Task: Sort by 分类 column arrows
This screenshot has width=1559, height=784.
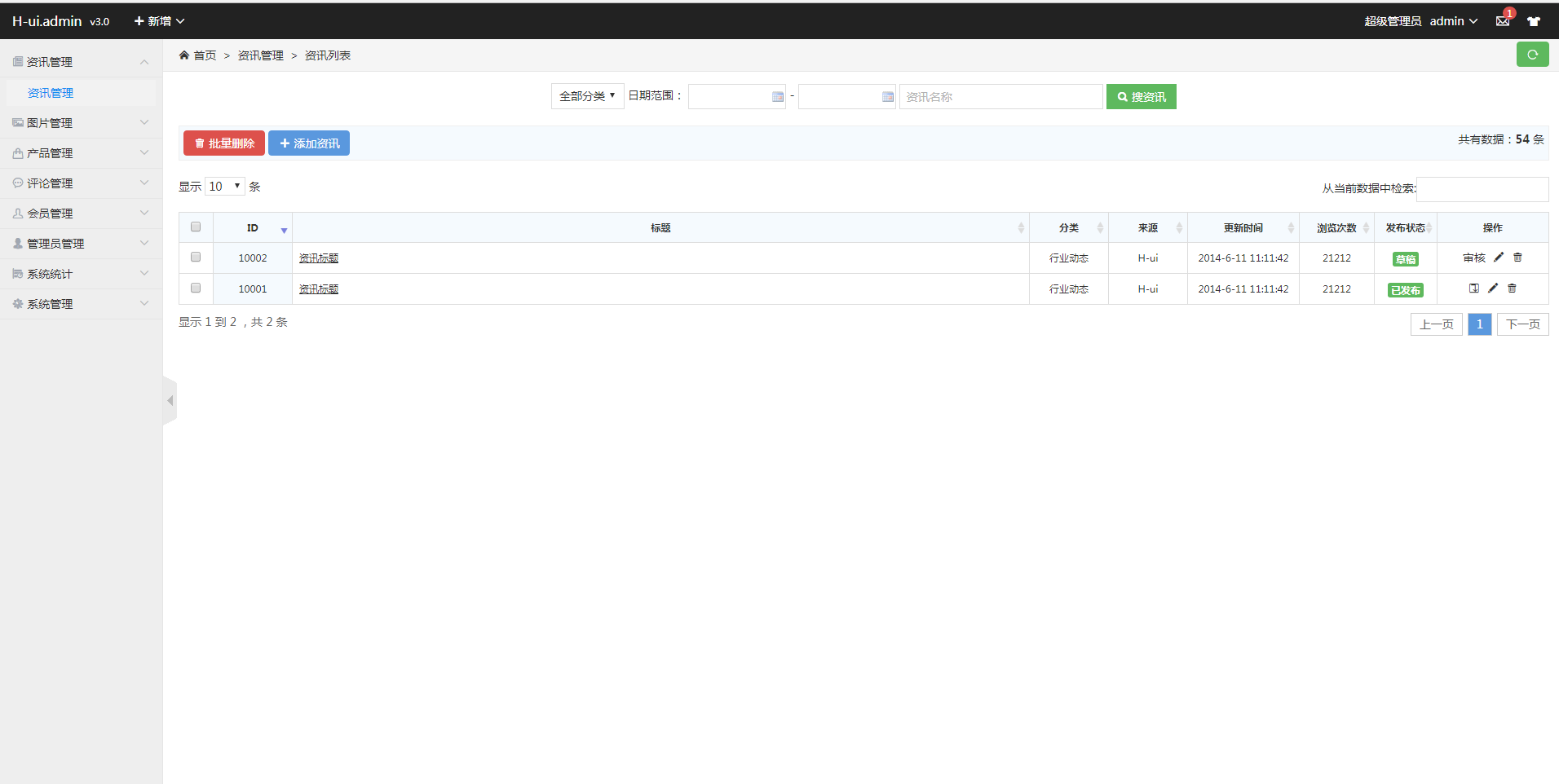Action: click(1100, 228)
